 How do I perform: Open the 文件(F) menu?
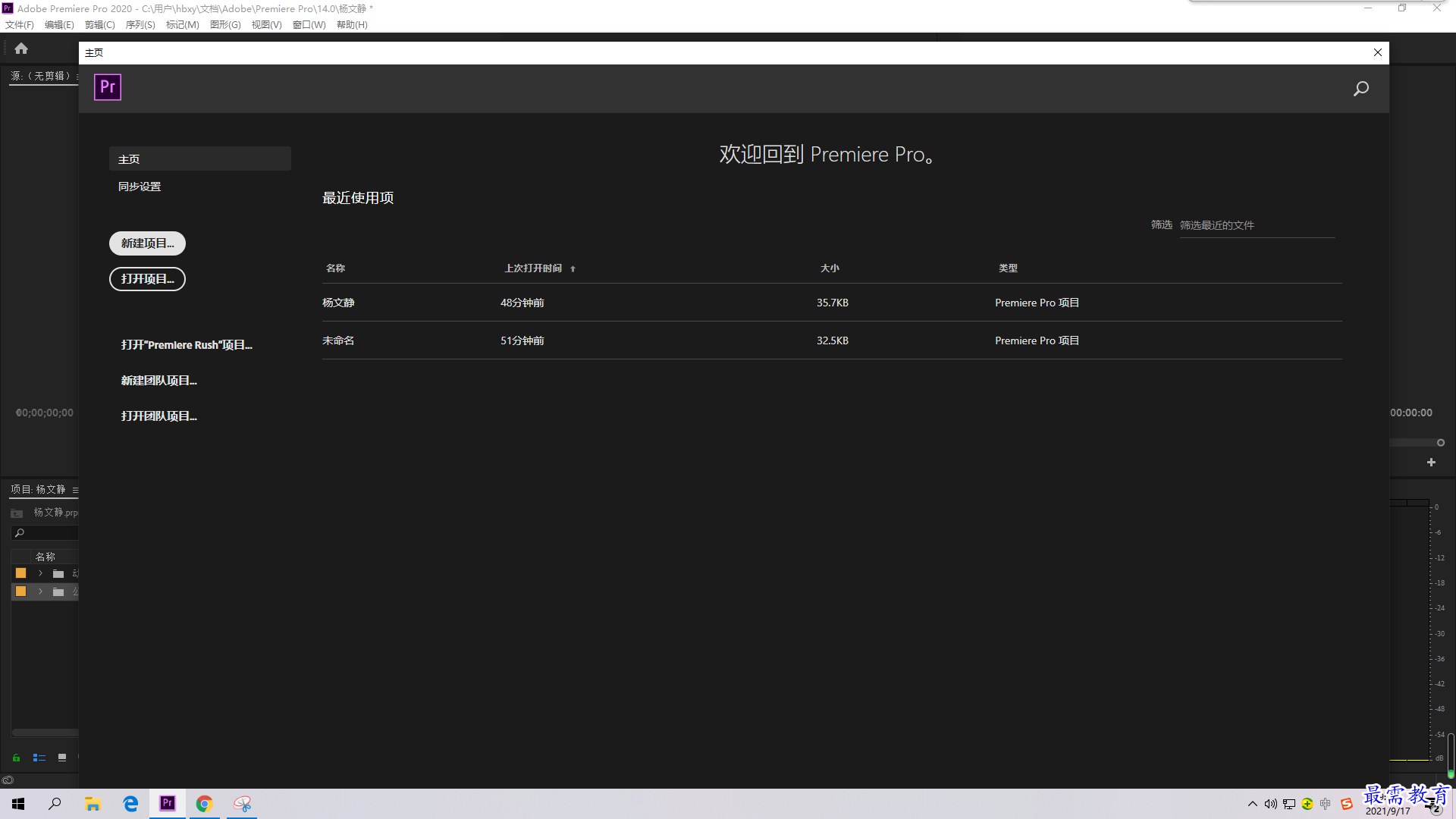pyautogui.click(x=20, y=25)
